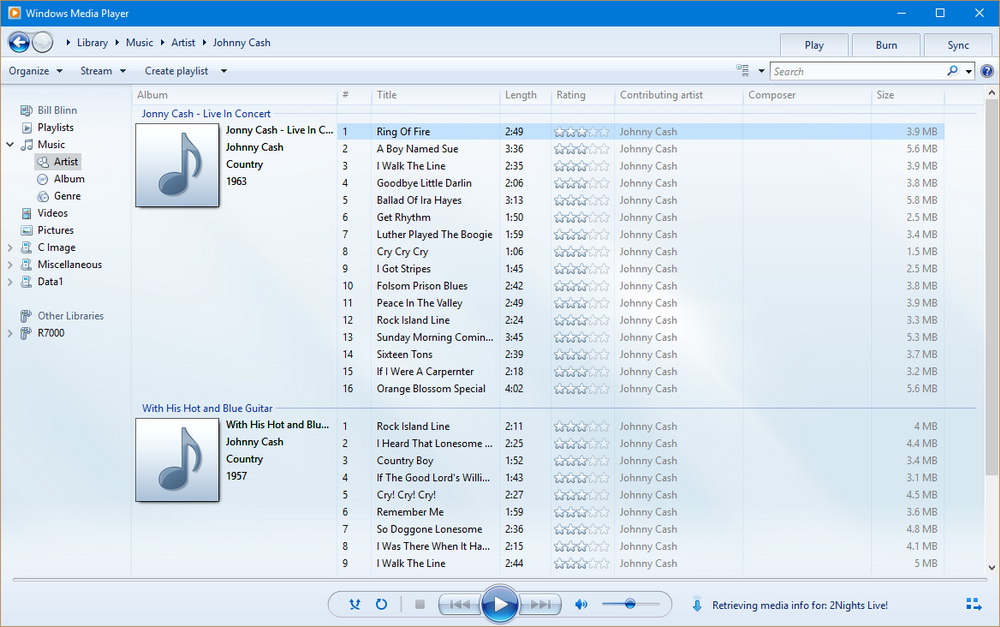Toggle shuffle in playback controls
The image size is (1000, 627).
355,604
